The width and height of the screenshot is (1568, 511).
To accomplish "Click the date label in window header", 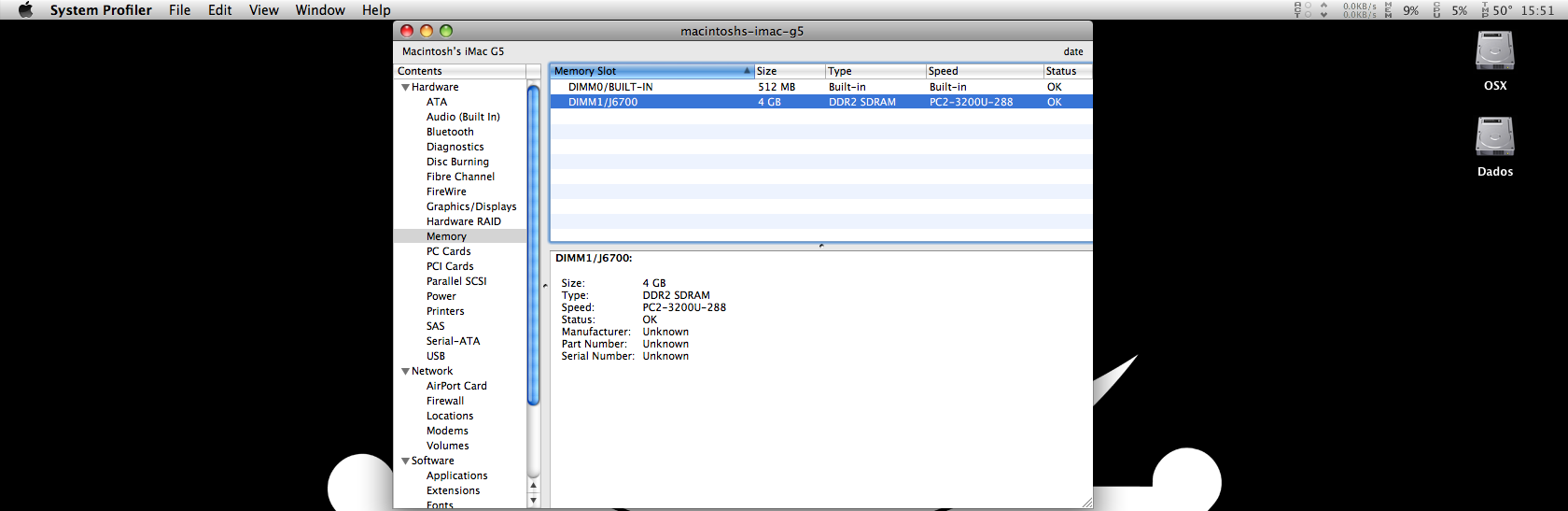I will (1073, 51).
